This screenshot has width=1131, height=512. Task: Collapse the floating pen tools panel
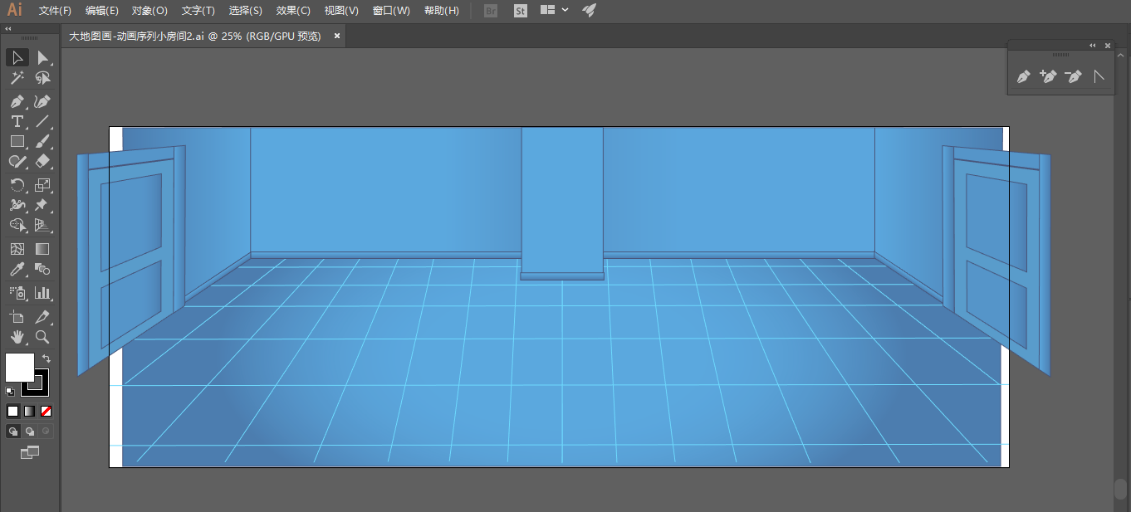1092,45
